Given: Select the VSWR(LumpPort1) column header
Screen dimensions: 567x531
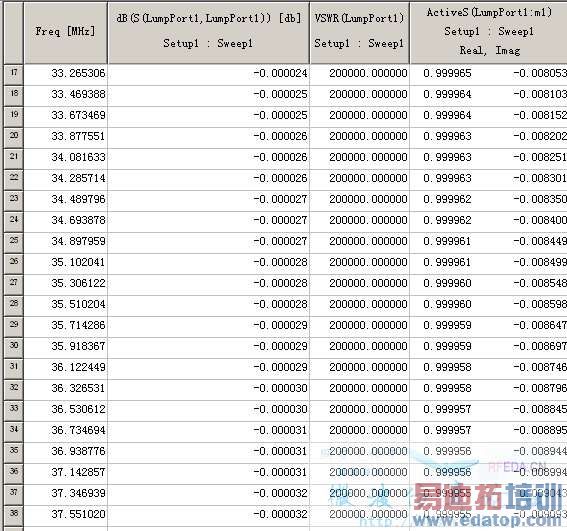Looking at the screenshot, I should point(359,32).
